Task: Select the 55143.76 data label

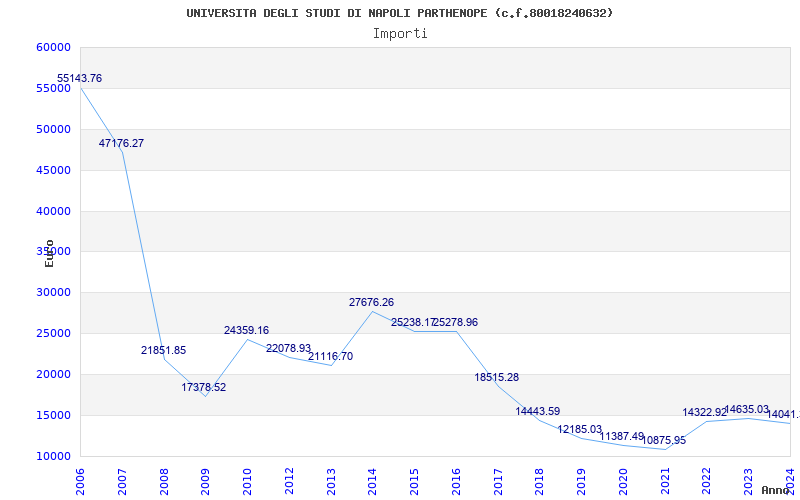Action: point(79,79)
